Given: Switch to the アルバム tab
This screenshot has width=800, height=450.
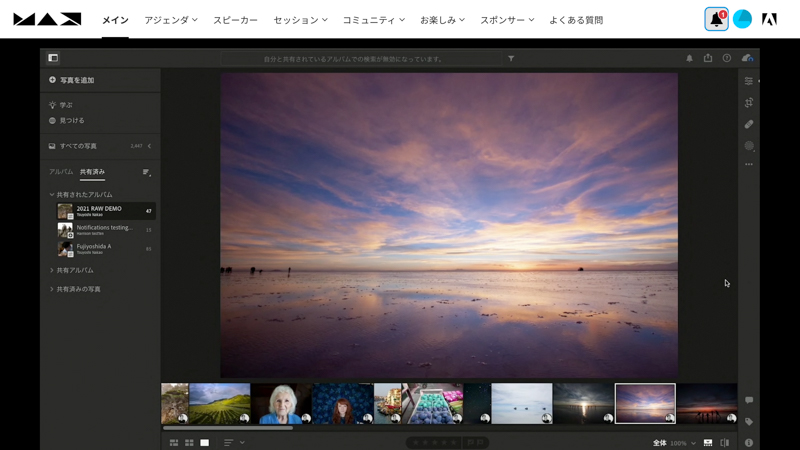Looking at the screenshot, I should point(61,172).
